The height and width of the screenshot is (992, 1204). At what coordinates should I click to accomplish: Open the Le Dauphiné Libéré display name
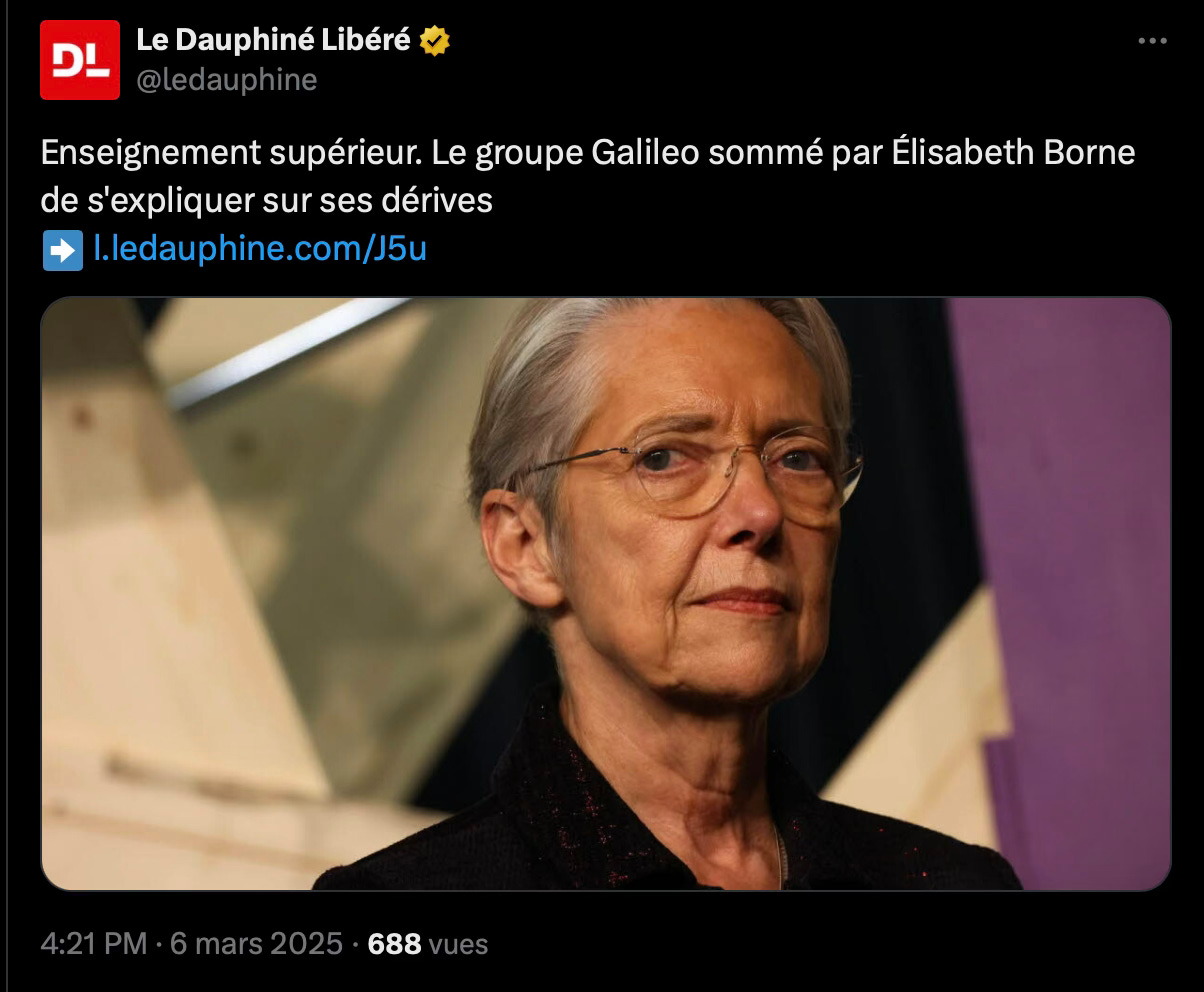(x=273, y=40)
